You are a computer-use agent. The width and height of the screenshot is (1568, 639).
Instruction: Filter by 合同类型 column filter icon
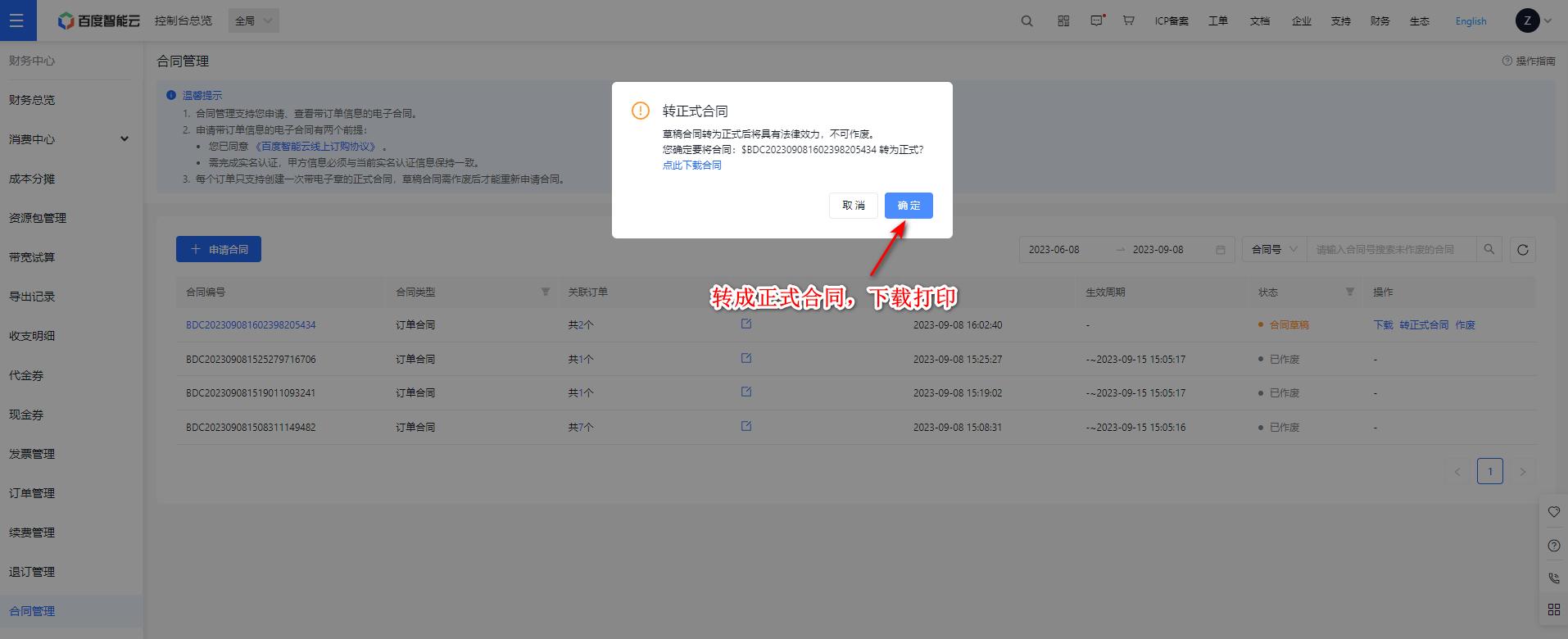click(x=546, y=292)
